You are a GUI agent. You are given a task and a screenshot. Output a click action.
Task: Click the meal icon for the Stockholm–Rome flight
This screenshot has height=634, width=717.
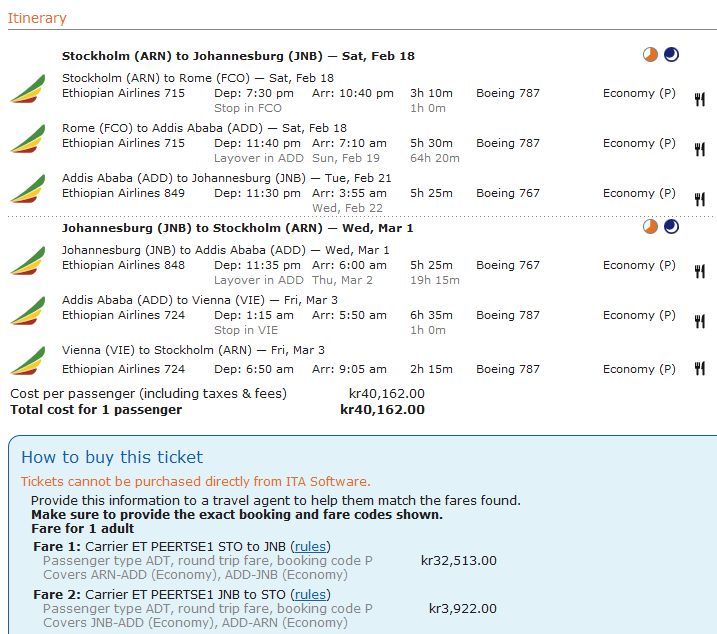(700, 99)
